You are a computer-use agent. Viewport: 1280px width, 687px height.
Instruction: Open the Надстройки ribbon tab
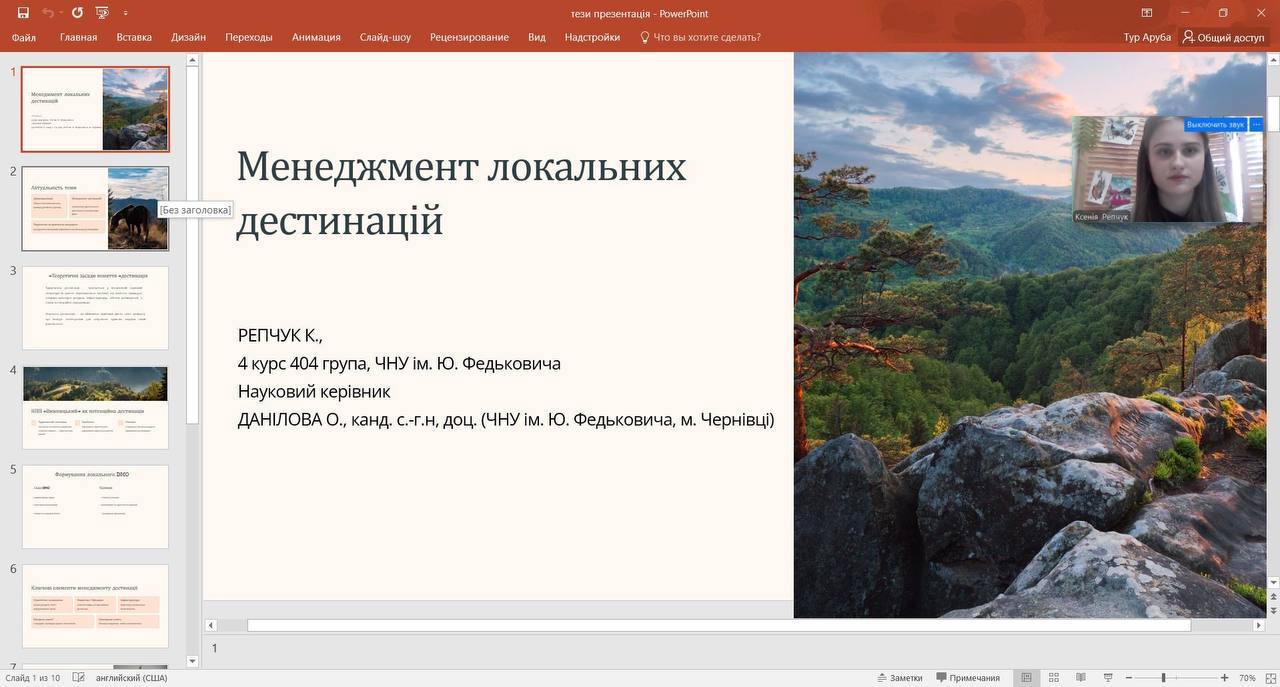click(592, 37)
